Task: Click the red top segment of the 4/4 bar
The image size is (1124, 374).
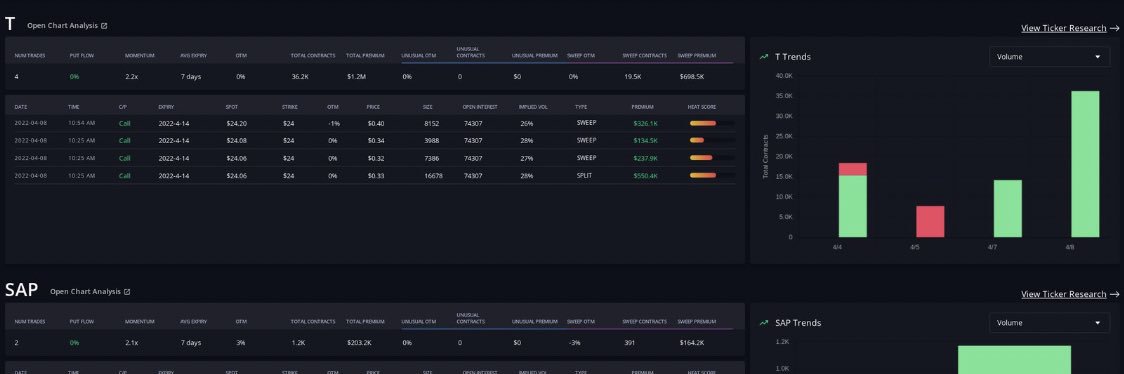Action: click(852, 169)
